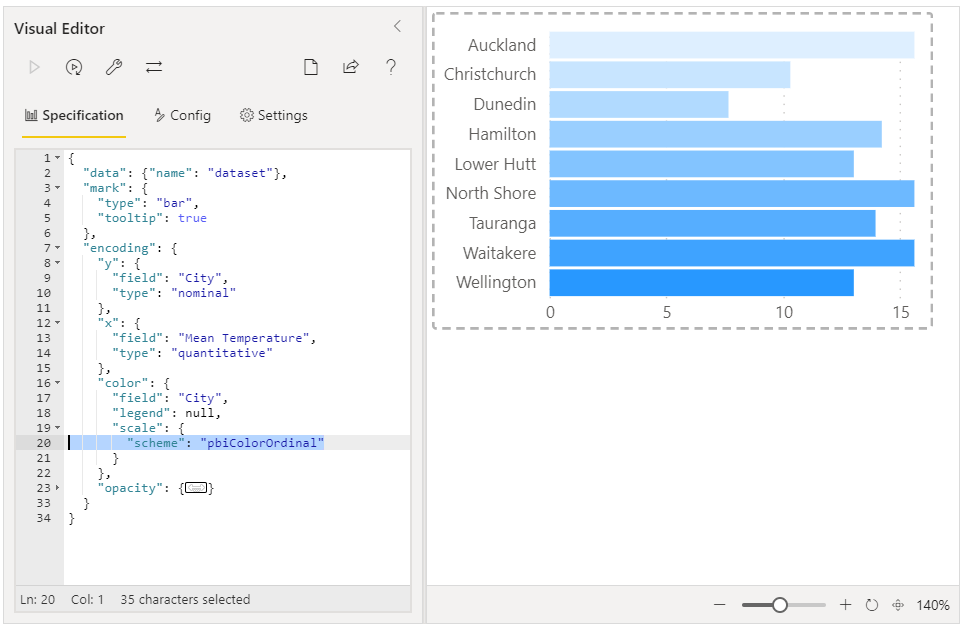Collapse the "y" block on line 8

[x=58, y=263]
